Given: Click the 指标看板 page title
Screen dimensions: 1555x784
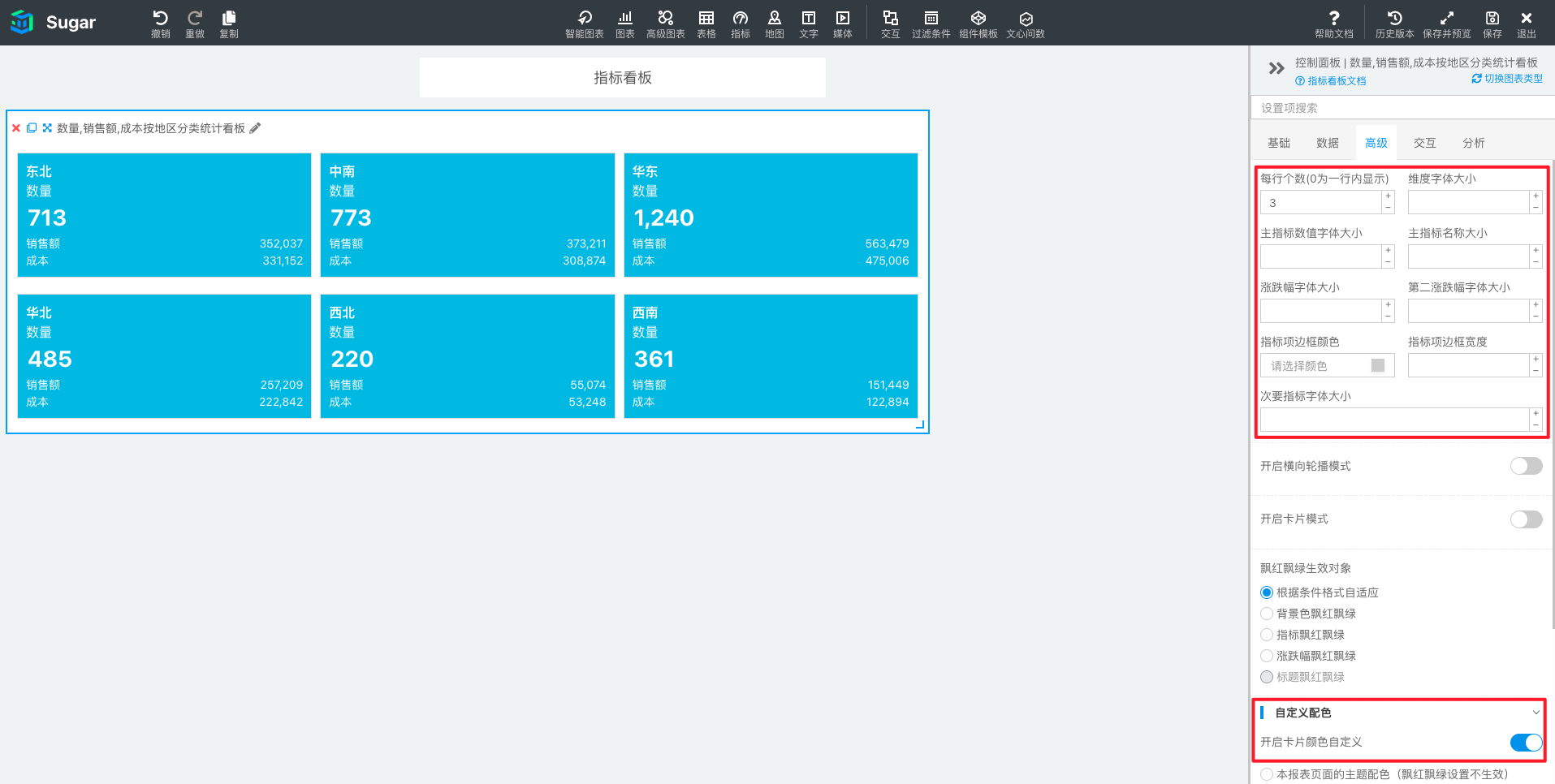Looking at the screenshot, I should tap(623, 78).
